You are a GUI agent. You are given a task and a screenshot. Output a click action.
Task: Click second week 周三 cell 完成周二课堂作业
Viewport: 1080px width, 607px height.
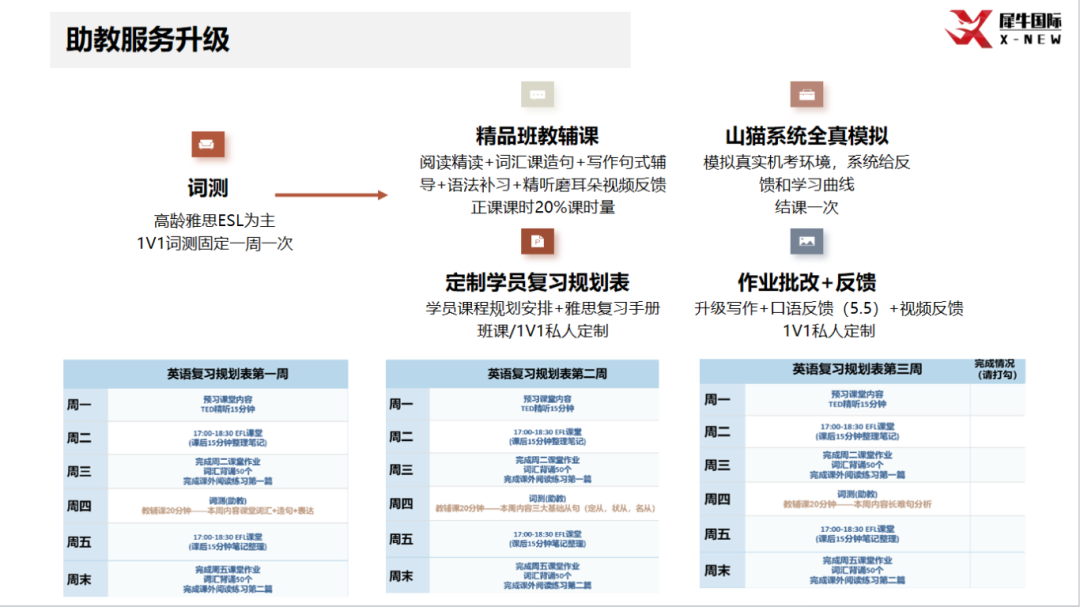pos(547,460)
